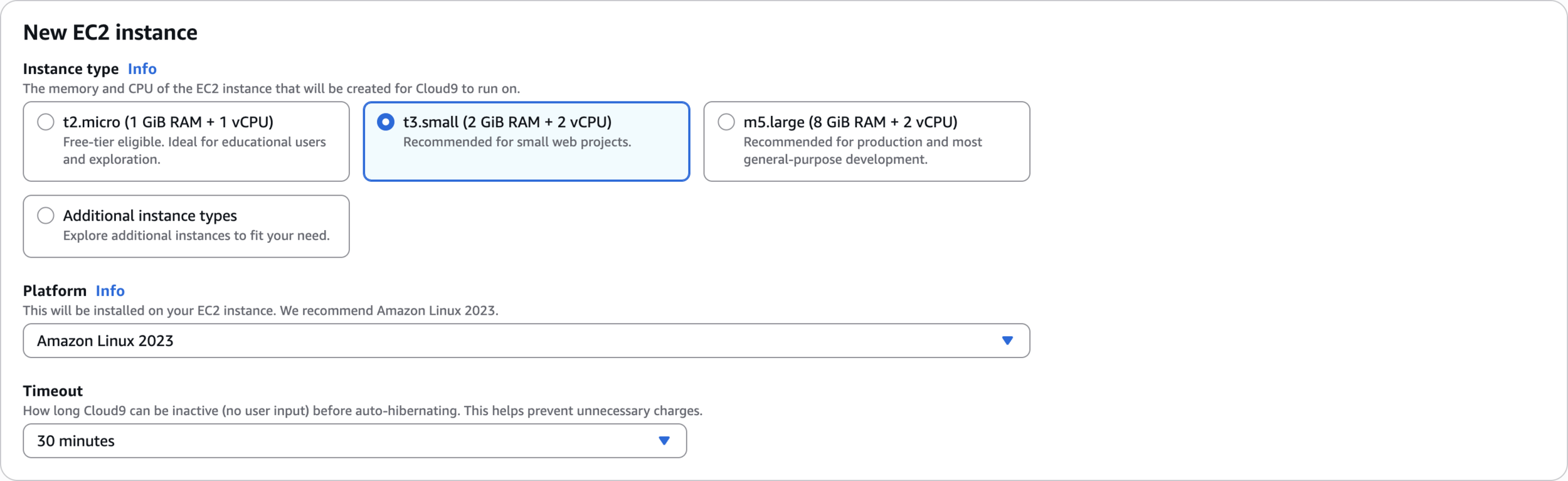The image size is (1568, 481).
Task: Select the t2.micro instance type radio button
Action: pos(46,122)
